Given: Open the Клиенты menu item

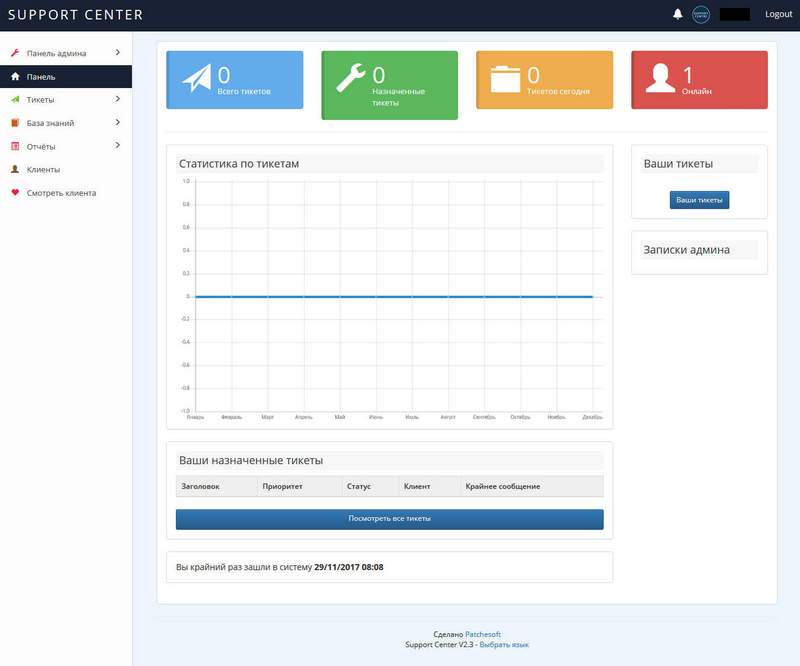Looking at the screenshot, I should pos(43,170).
